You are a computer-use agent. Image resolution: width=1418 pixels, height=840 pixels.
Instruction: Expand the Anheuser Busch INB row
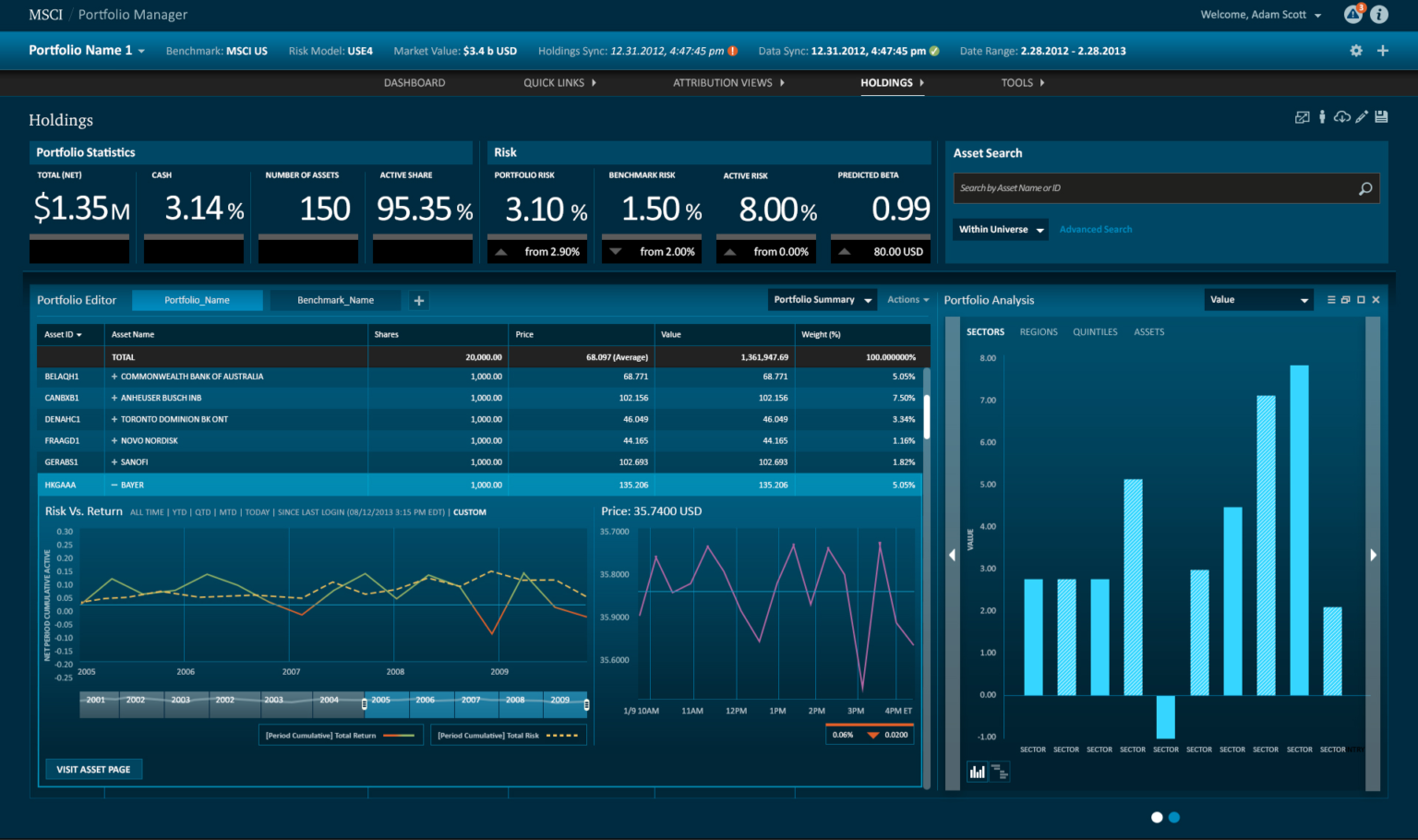(114, 398)
